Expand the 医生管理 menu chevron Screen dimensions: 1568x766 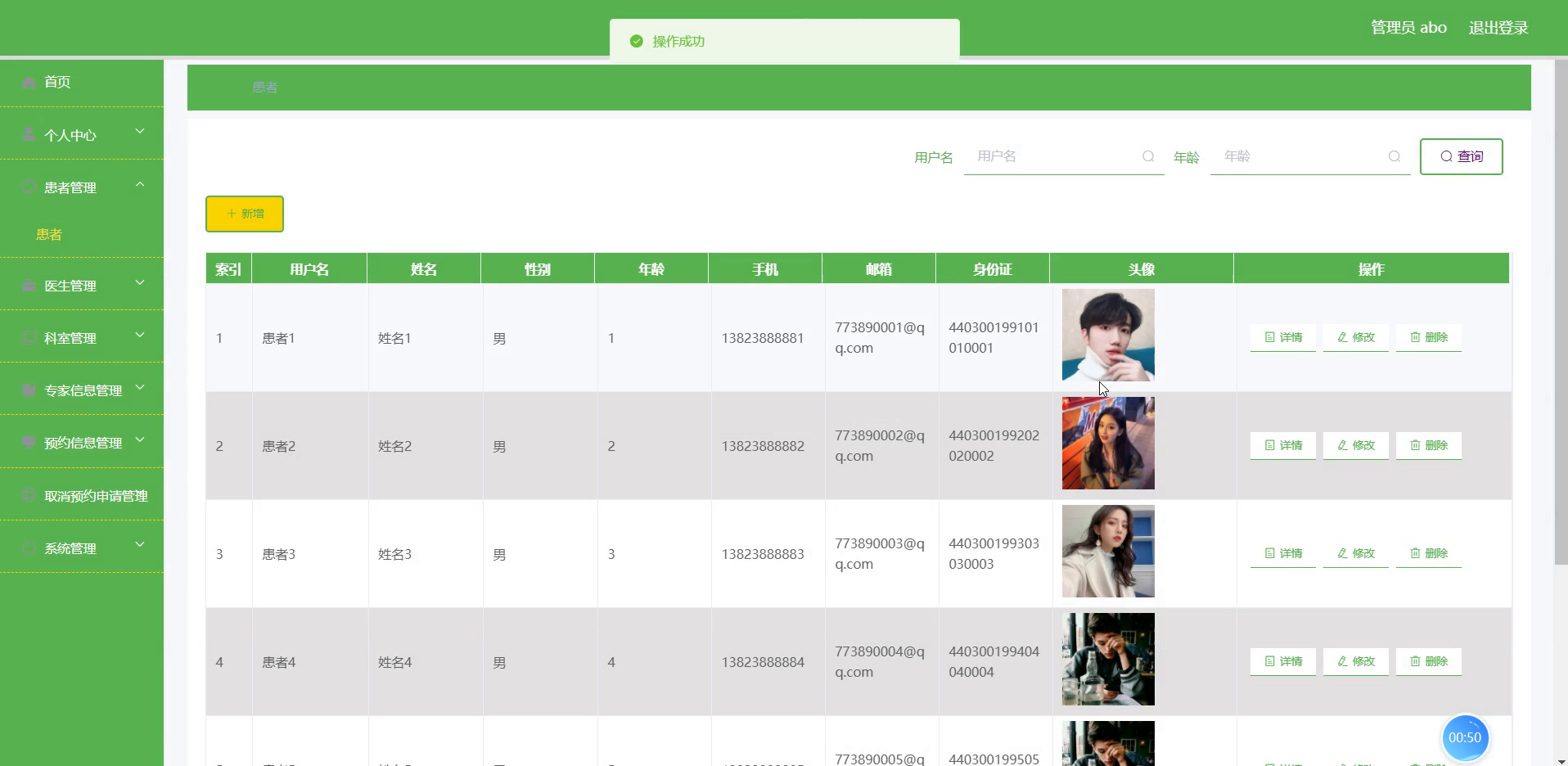(140, 282)
